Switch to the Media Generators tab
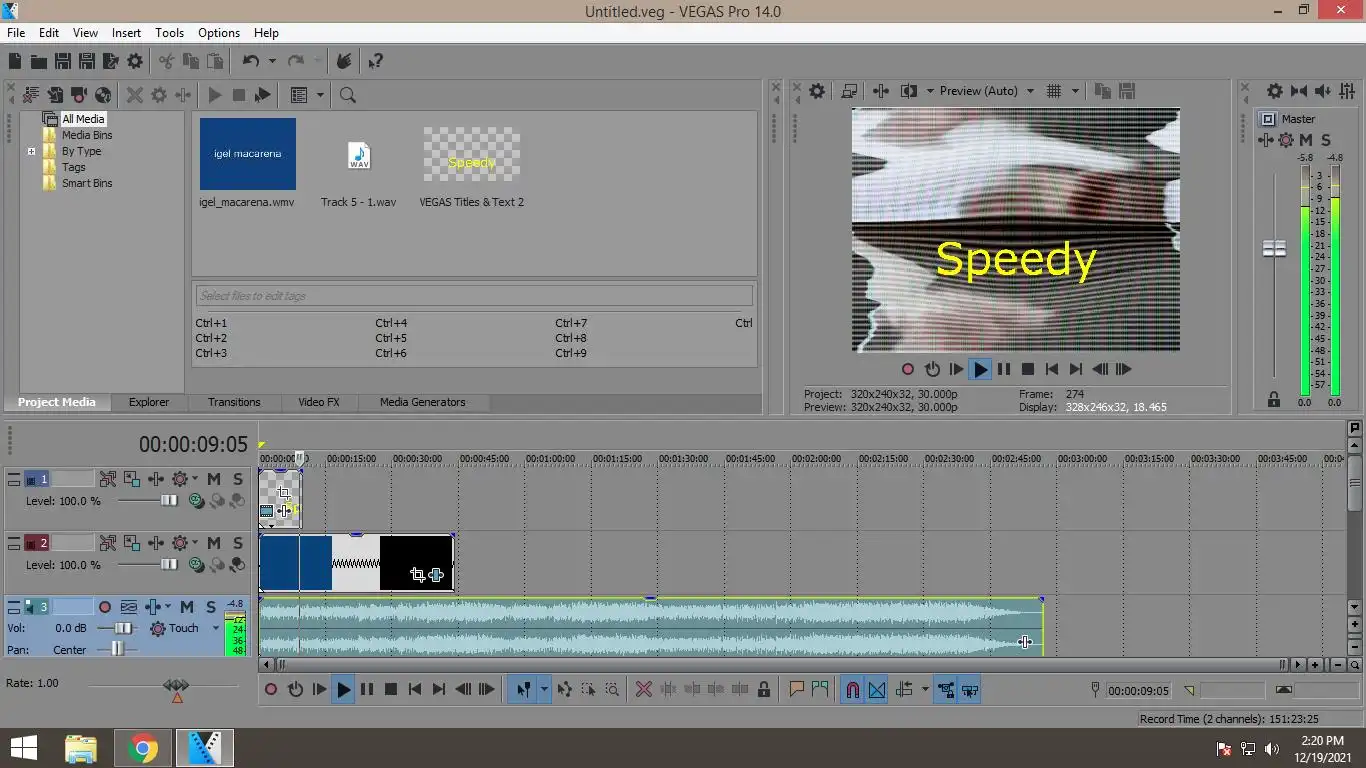Viewport: 1366px width, 768px height. 422,402
